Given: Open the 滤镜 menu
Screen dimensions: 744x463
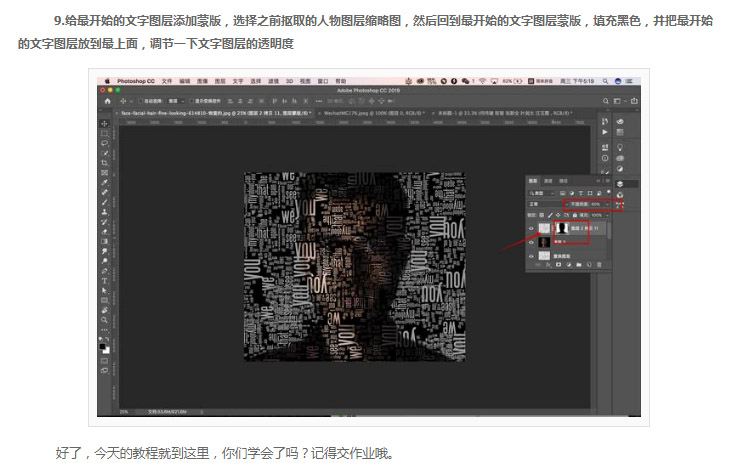Looking at the screenshot, I should (274, 82).
